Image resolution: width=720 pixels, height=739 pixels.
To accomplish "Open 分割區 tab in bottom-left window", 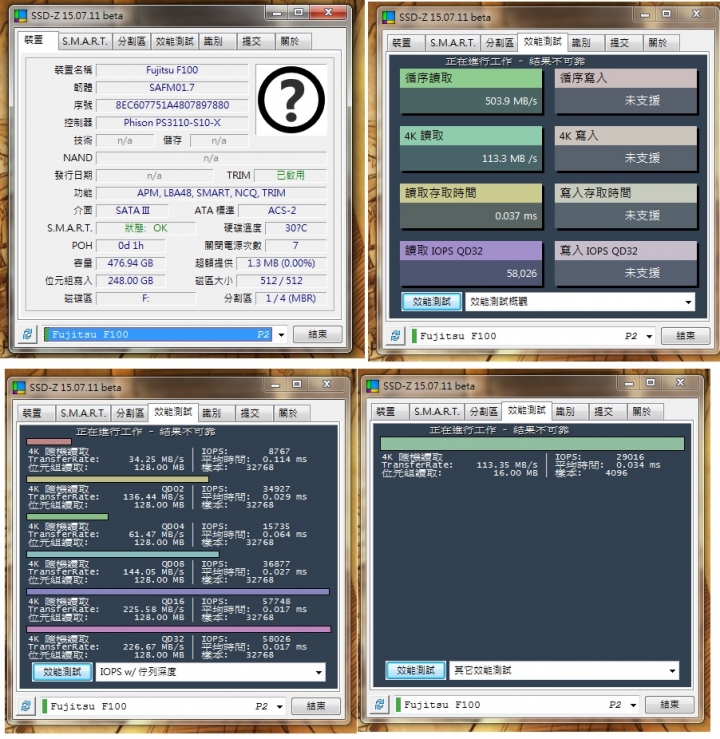I will (130, 413).
